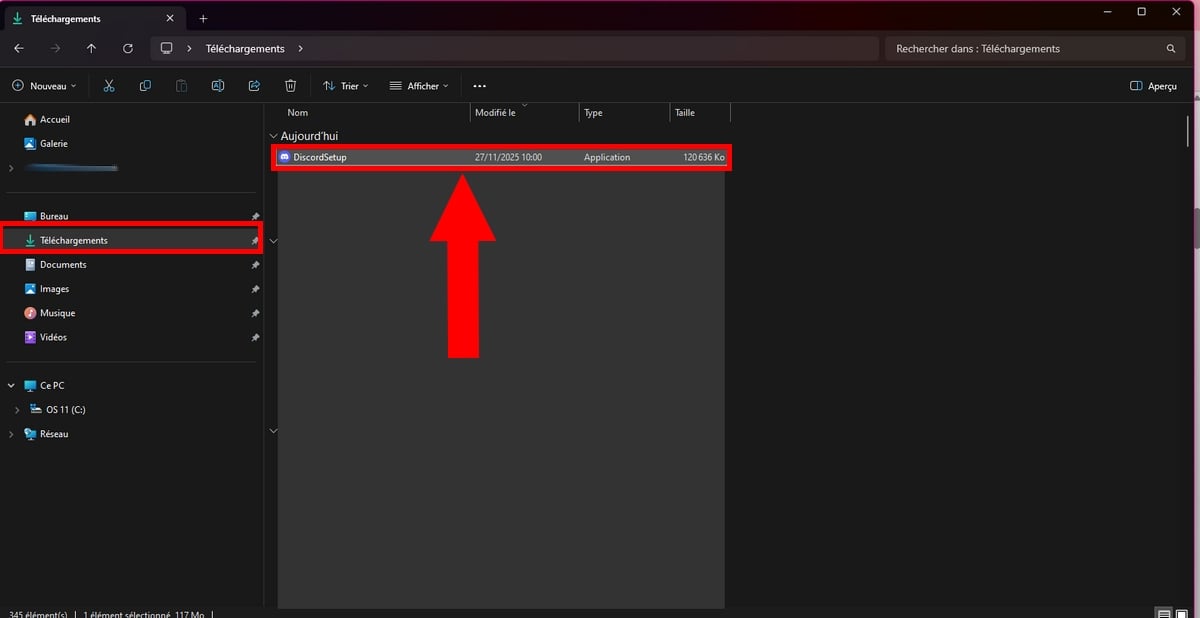The width and height of the screenshot is (1200, 618).
Task: Open the Trier sorting dropdown
Action: tap(345, 86)
